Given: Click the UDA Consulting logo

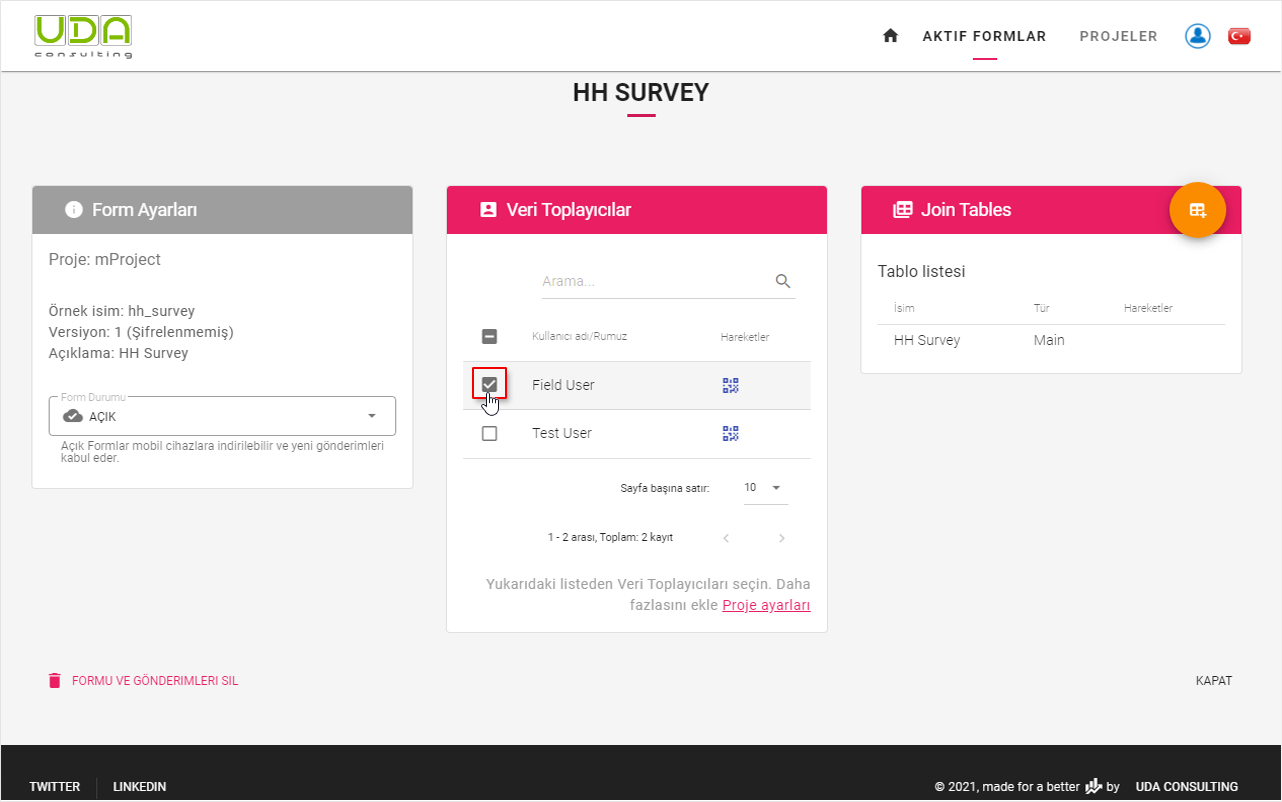Looking at the screenshot, I should coord(83,36).
